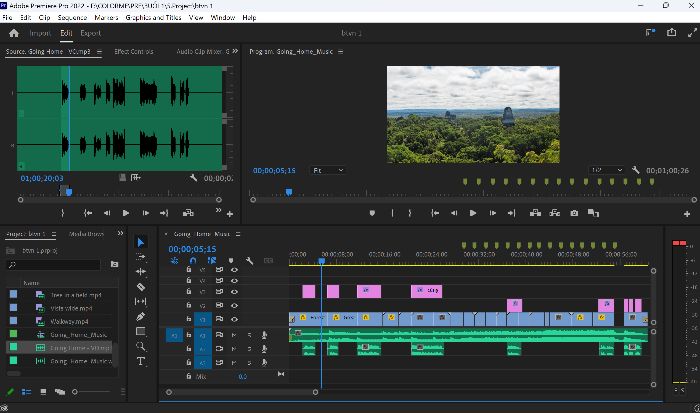Viewport: 700px width, 413px height.
Task: Open Program monitor settings wrench
Action: 636,170
